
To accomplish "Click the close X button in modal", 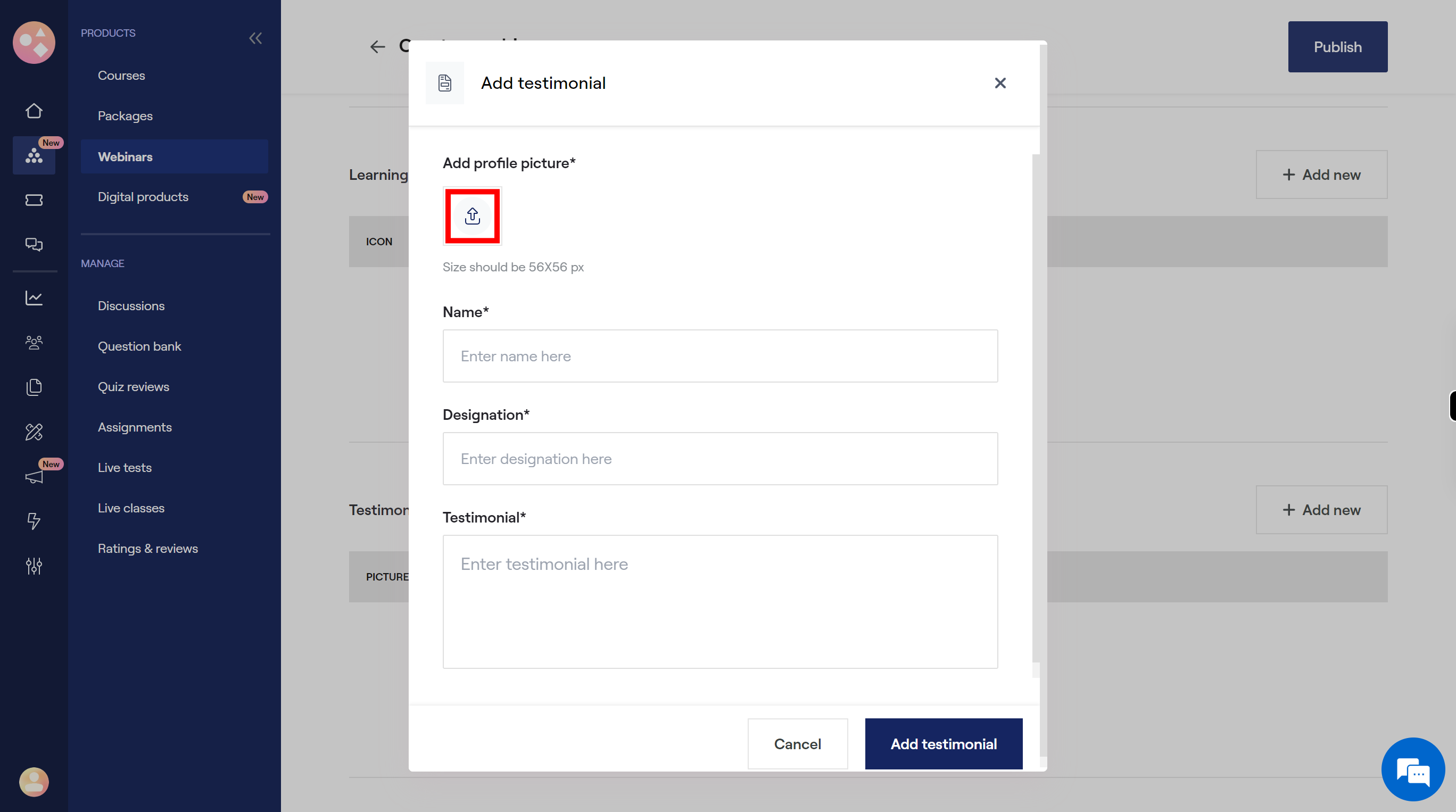I will coord(999,82).
